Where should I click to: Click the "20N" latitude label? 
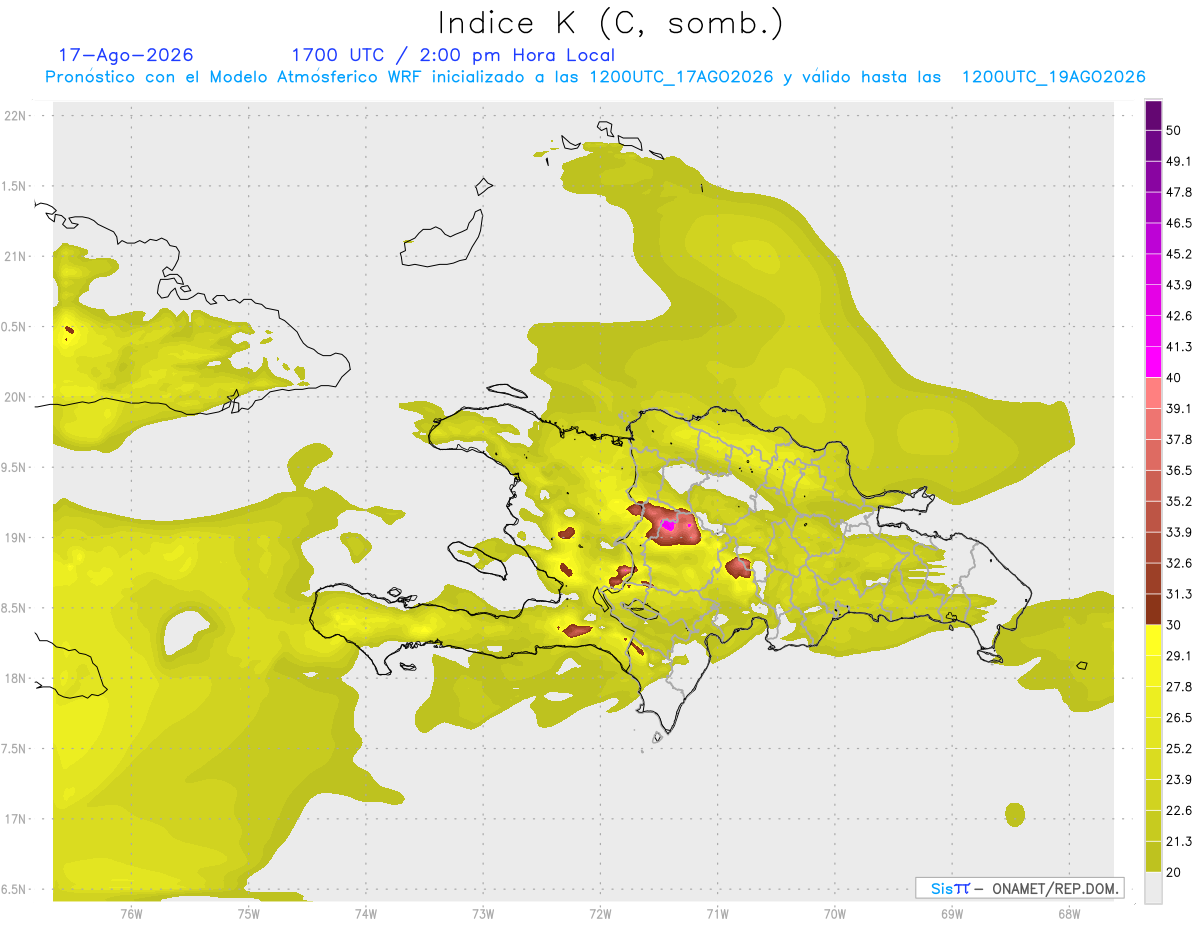point(17,397)
